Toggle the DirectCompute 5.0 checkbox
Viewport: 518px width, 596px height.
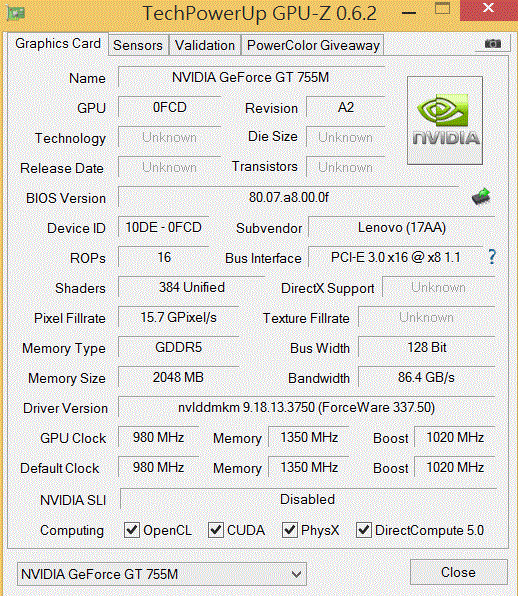point(364,529)
